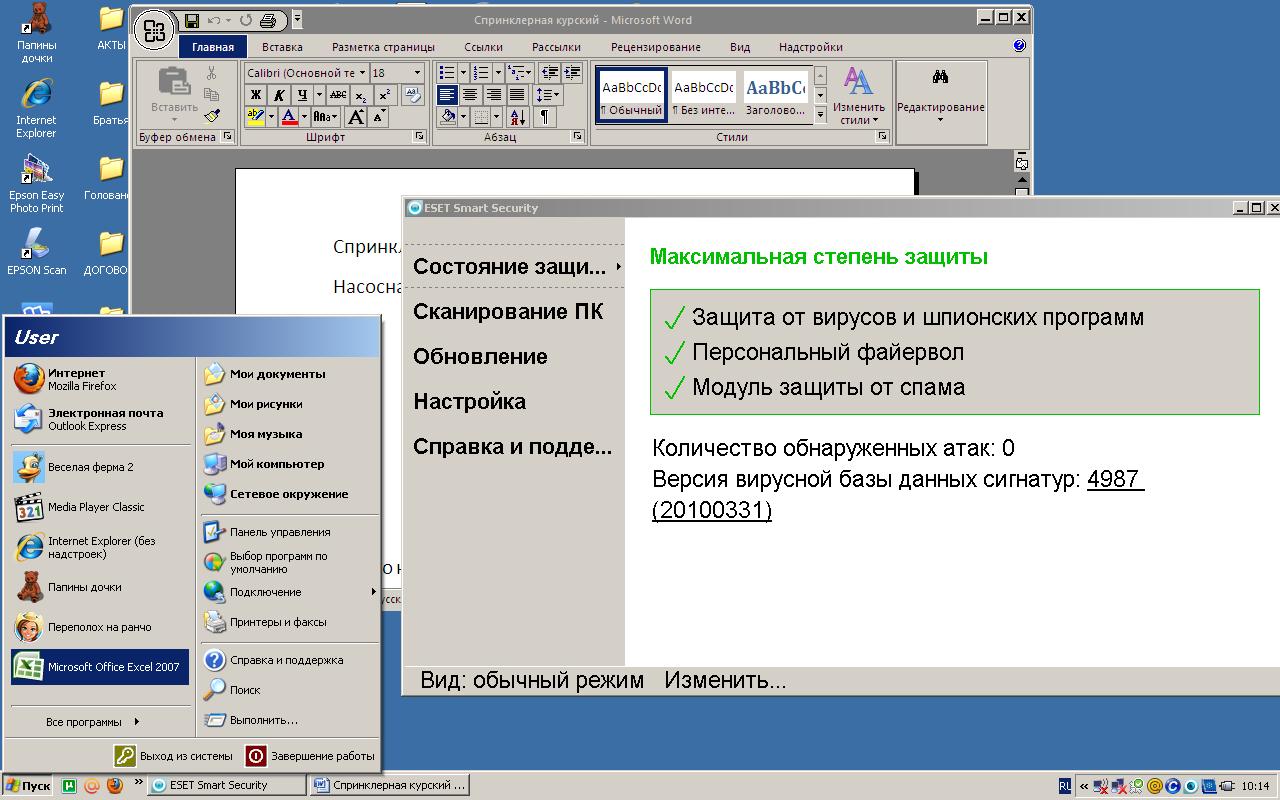
Task: Switch to Спринклерная курский taskbar button
Action: [x=389, y=786]
